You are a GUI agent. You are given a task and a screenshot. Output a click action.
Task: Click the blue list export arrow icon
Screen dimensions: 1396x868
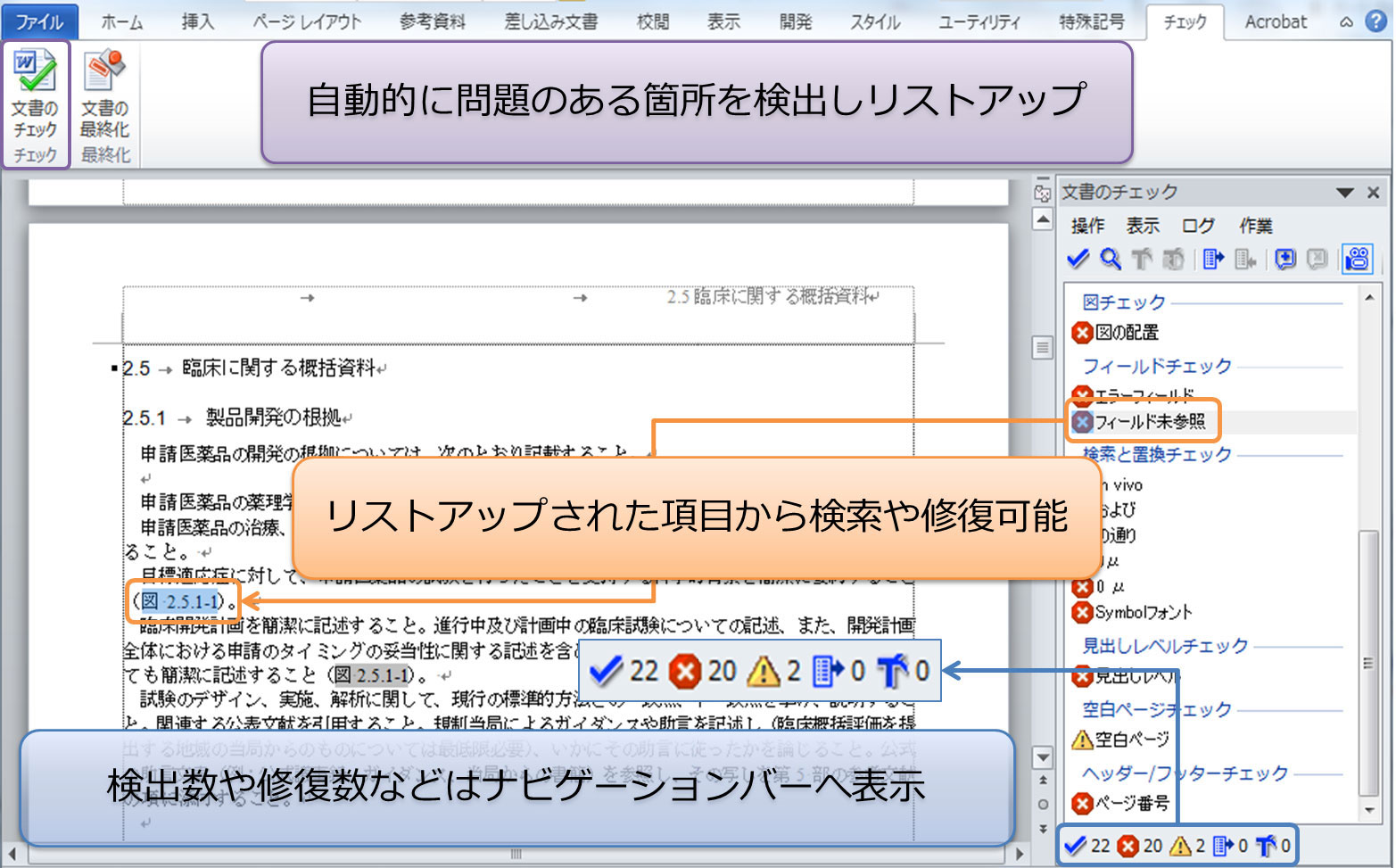pos(1213,260)
